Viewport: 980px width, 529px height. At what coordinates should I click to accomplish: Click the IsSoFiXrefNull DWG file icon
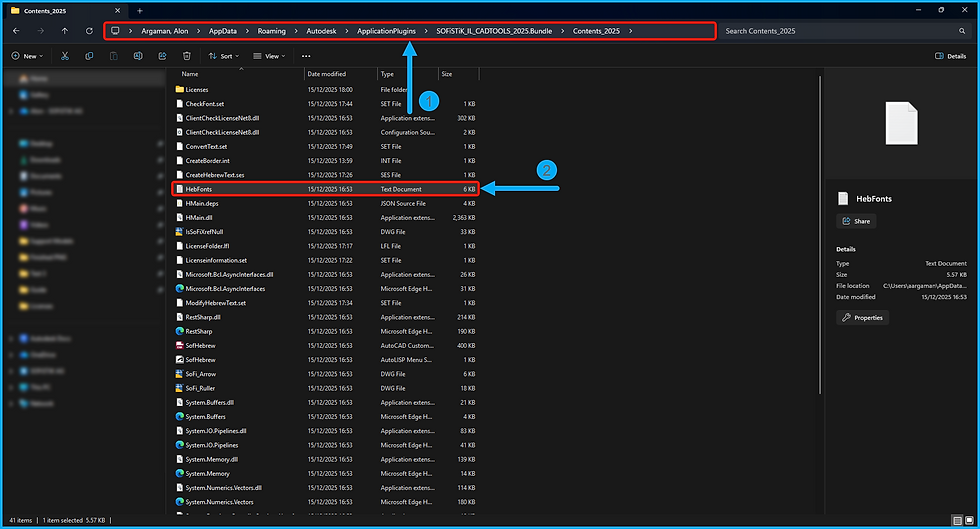(x=179, y=231)
